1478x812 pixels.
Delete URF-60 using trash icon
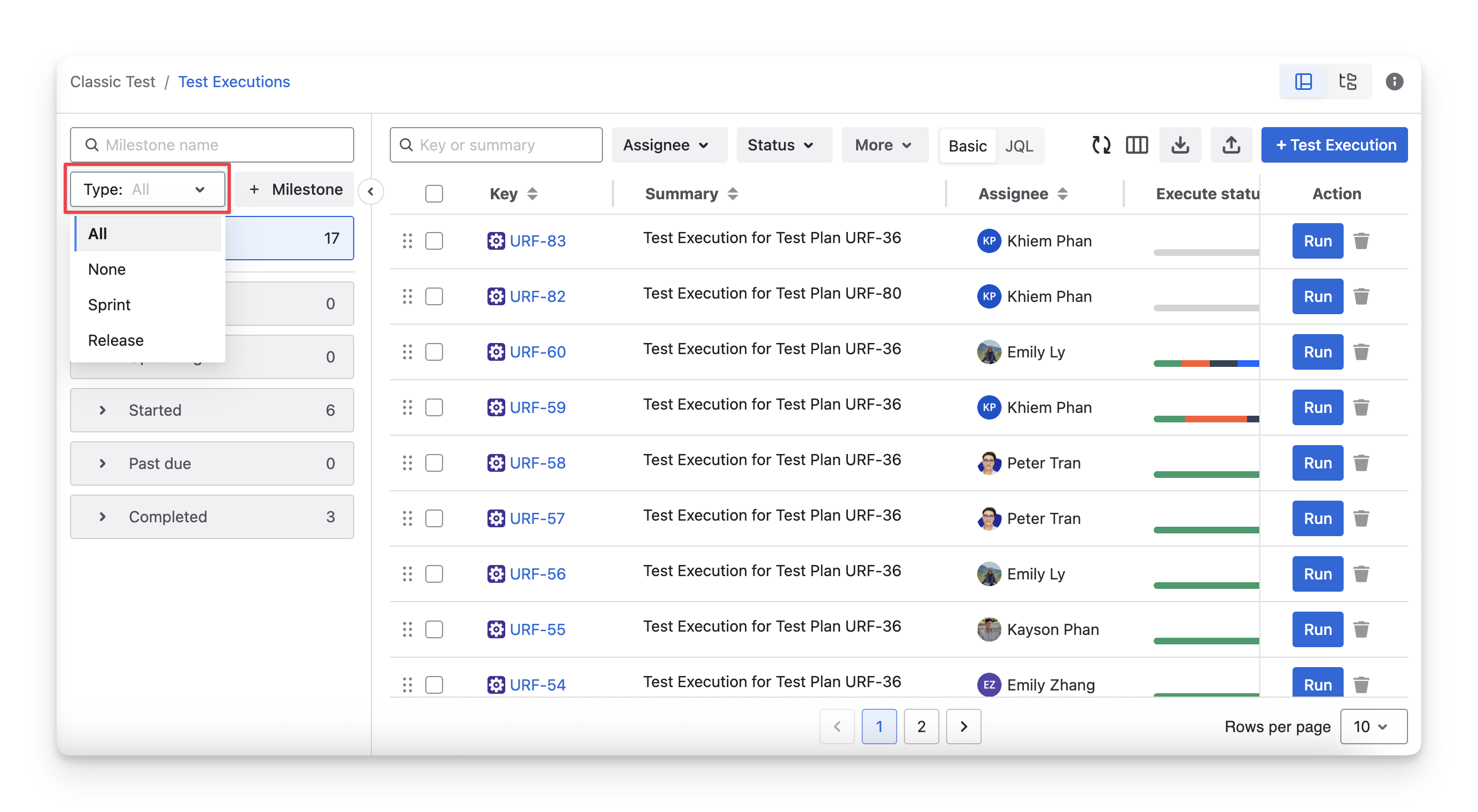(x=1361, y=351)
